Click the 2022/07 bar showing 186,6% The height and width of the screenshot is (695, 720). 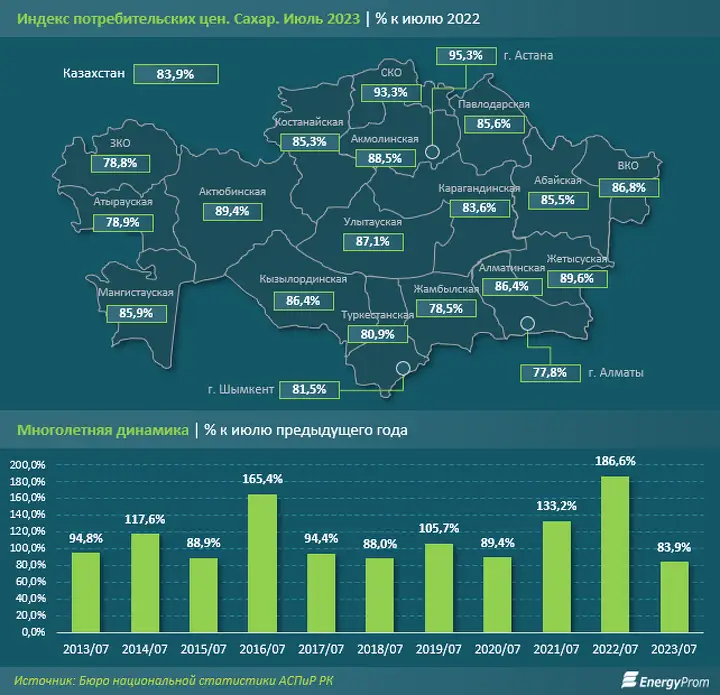point(615,554)
